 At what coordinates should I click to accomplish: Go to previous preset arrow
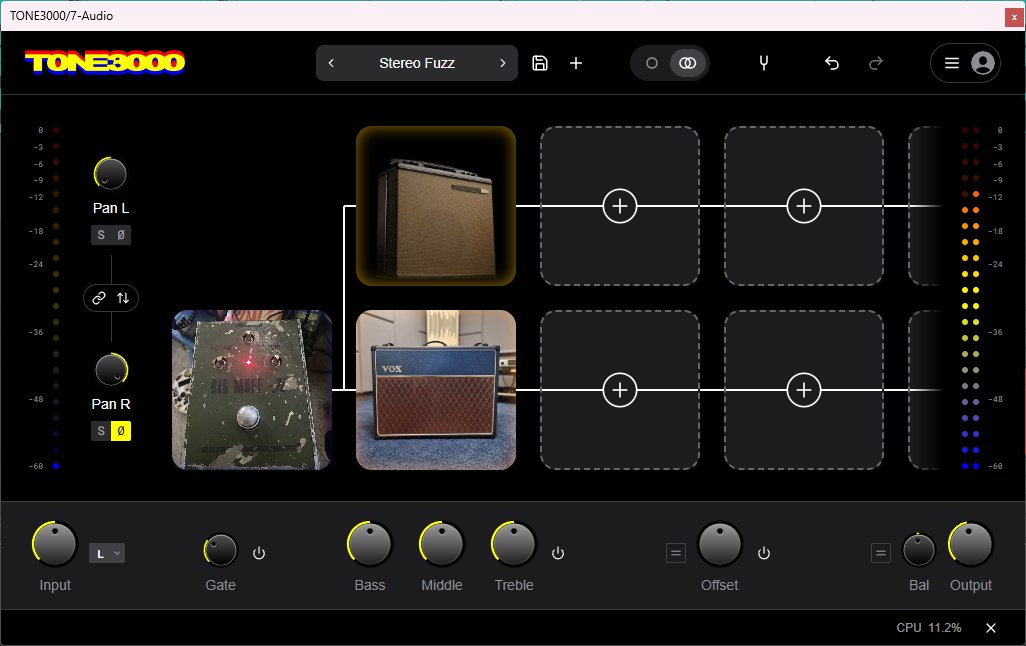coord(331,63)
